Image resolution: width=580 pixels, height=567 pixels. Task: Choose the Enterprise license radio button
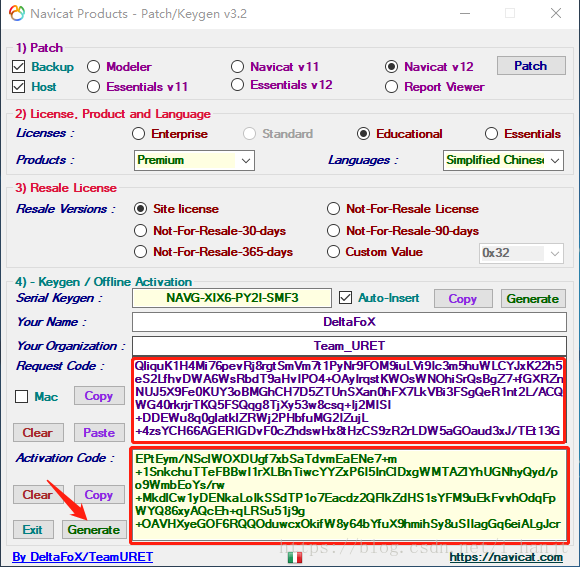(x=138, y=134)
